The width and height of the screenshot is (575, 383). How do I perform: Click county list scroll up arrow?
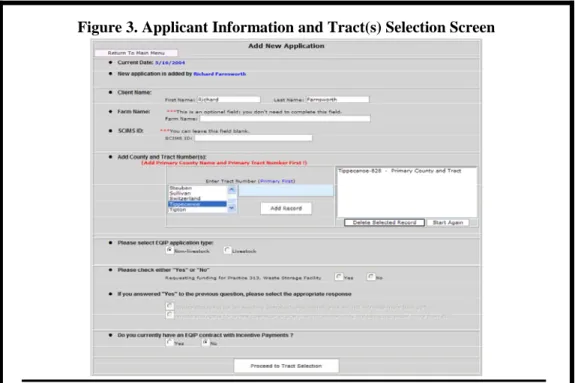tap(232, 189)
